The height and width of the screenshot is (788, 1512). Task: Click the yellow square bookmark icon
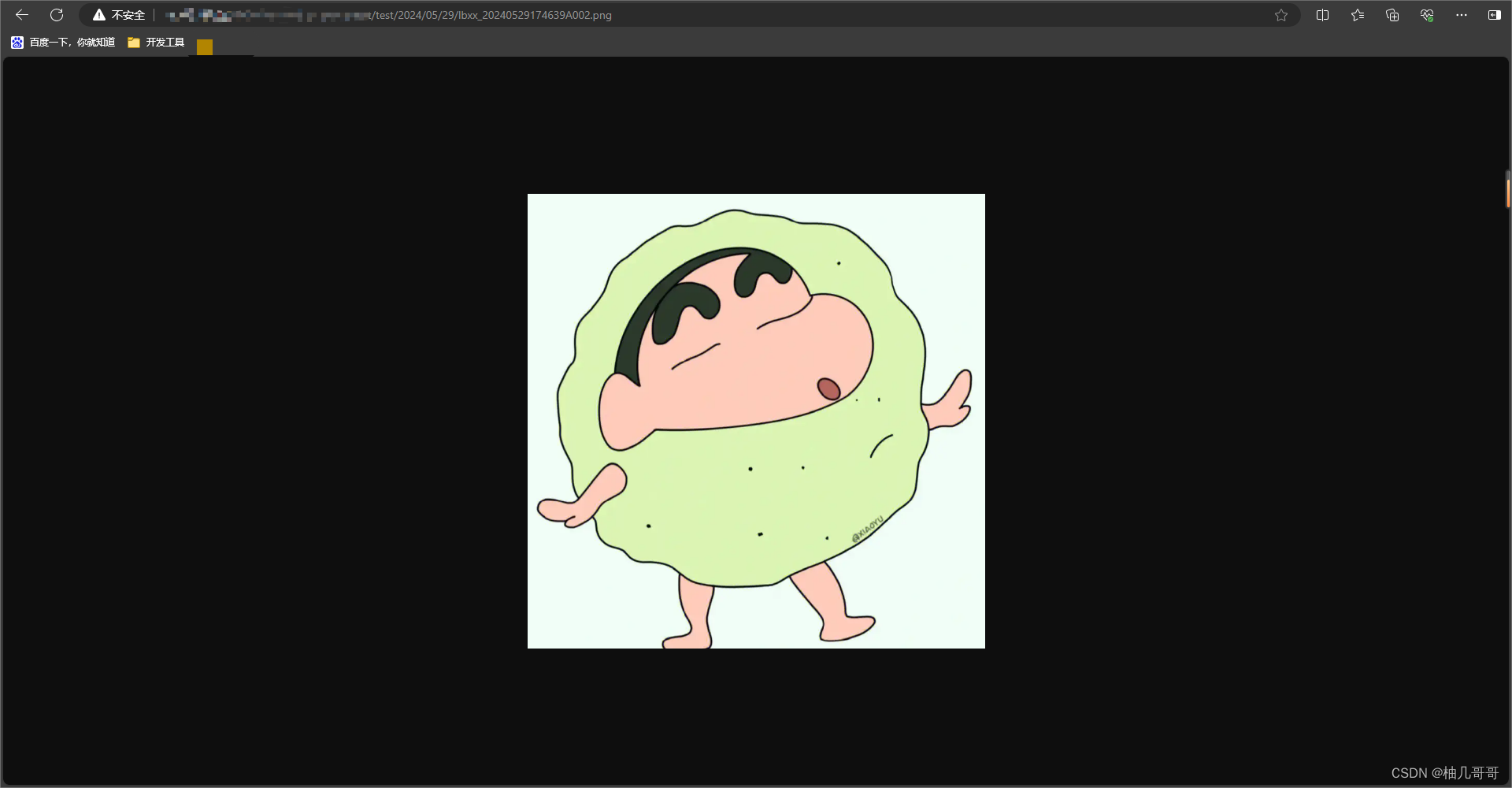pyautogui.click(x=205, y=47)
